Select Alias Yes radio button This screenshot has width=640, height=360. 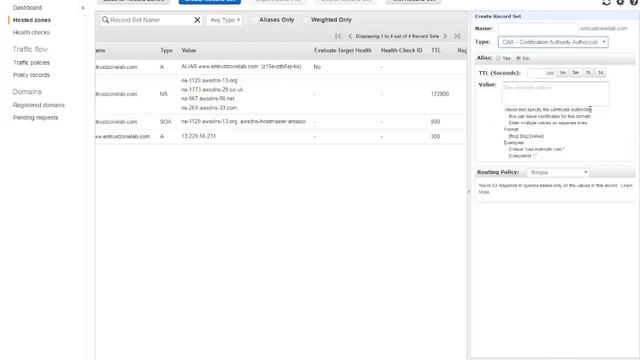coord(498,58)
